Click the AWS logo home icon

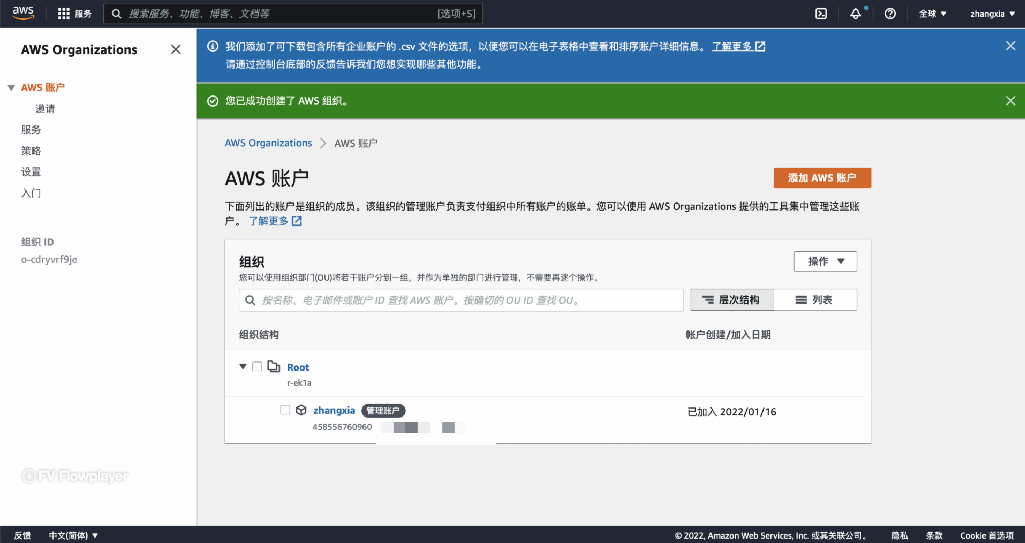[x=23, y=13]
